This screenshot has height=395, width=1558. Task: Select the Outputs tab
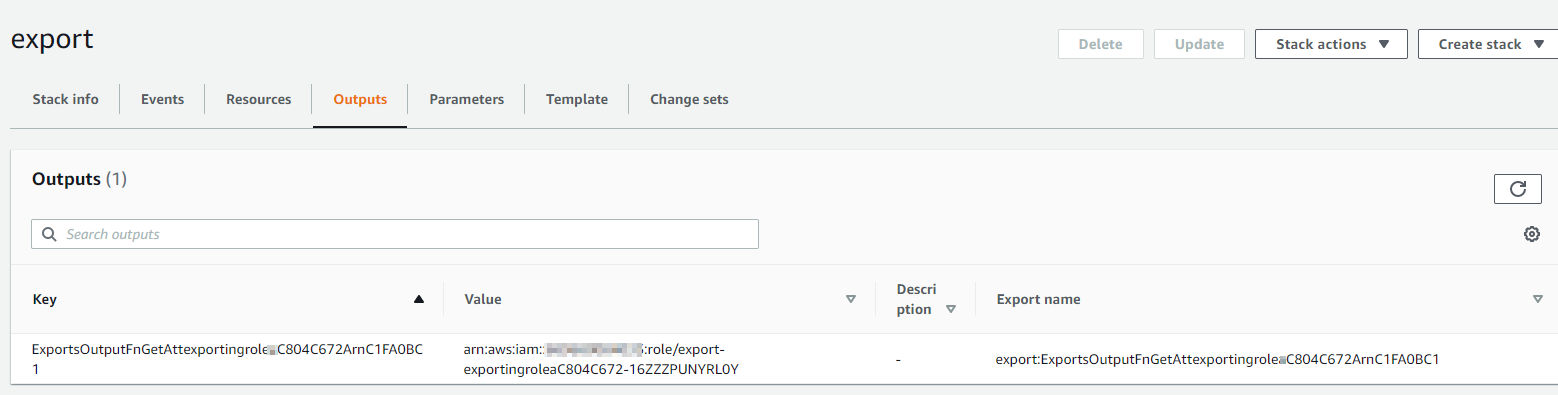[360, 99]
